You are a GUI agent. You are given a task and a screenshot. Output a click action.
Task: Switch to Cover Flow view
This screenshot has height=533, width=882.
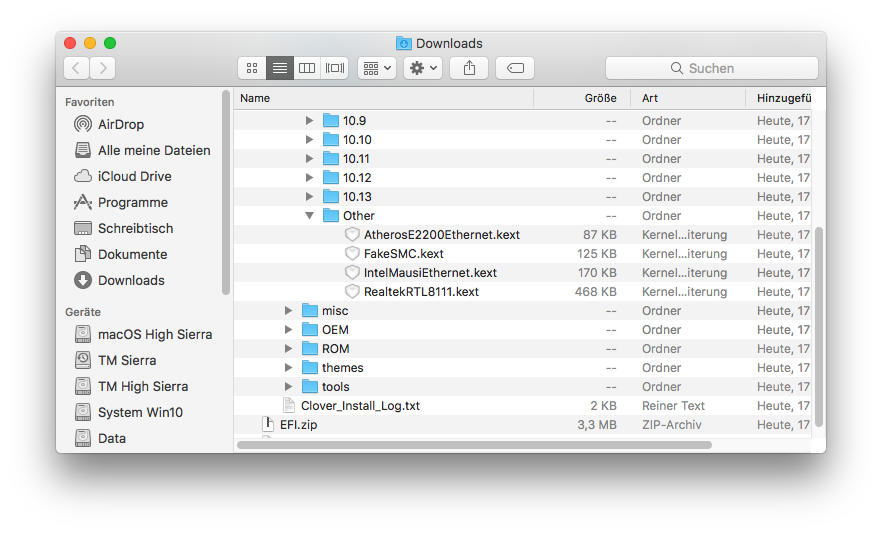335,68
